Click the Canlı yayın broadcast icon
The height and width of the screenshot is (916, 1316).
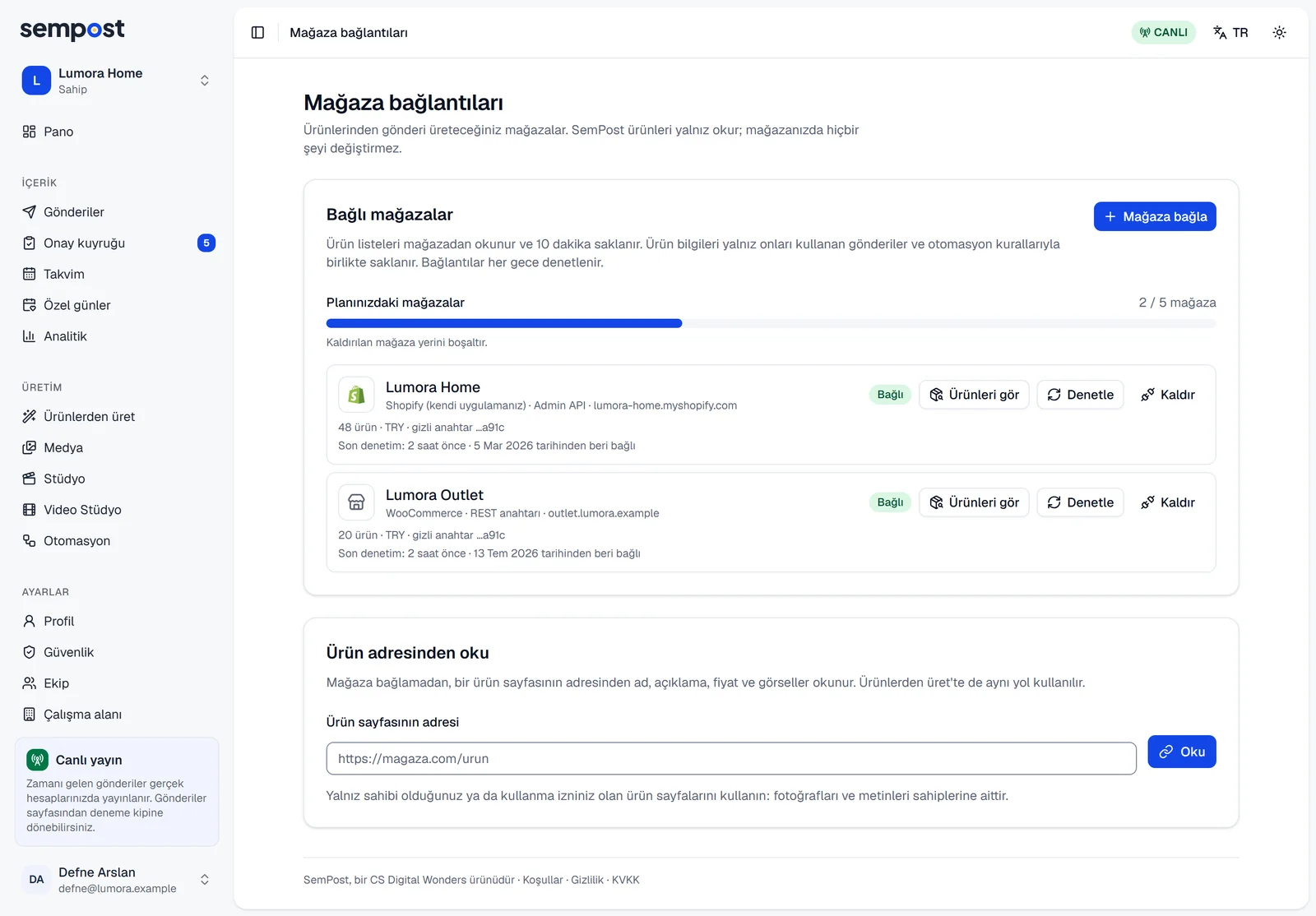click(37, 760)
